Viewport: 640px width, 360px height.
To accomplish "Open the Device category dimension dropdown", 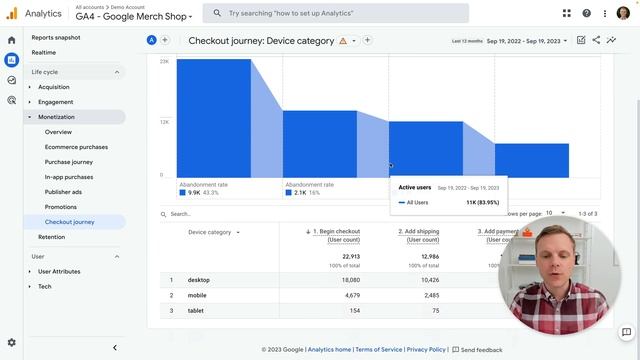I will pyautogui.click(x=214, y=232).
